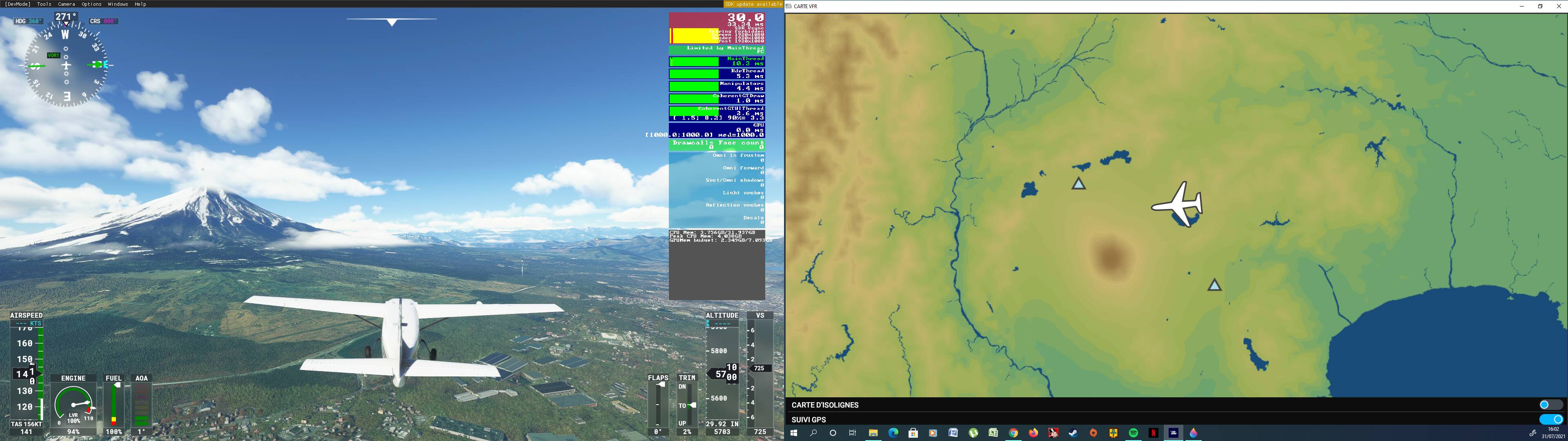This screenshot has width=1568, height=441.
Task: Click the SDK update available notice
Action: point(753,4)
